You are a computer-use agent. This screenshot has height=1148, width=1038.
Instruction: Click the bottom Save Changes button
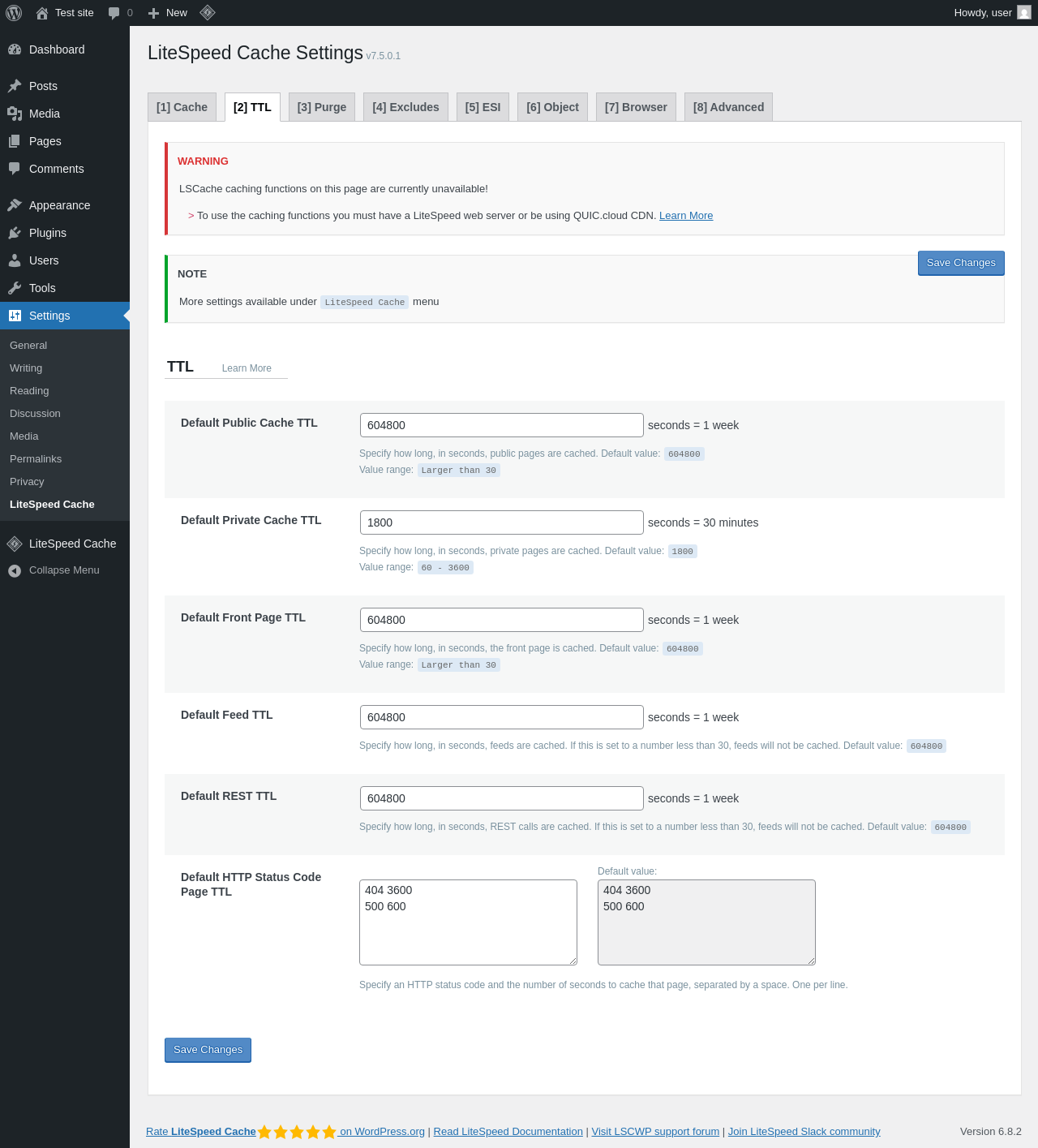(x=208, y=1050)
